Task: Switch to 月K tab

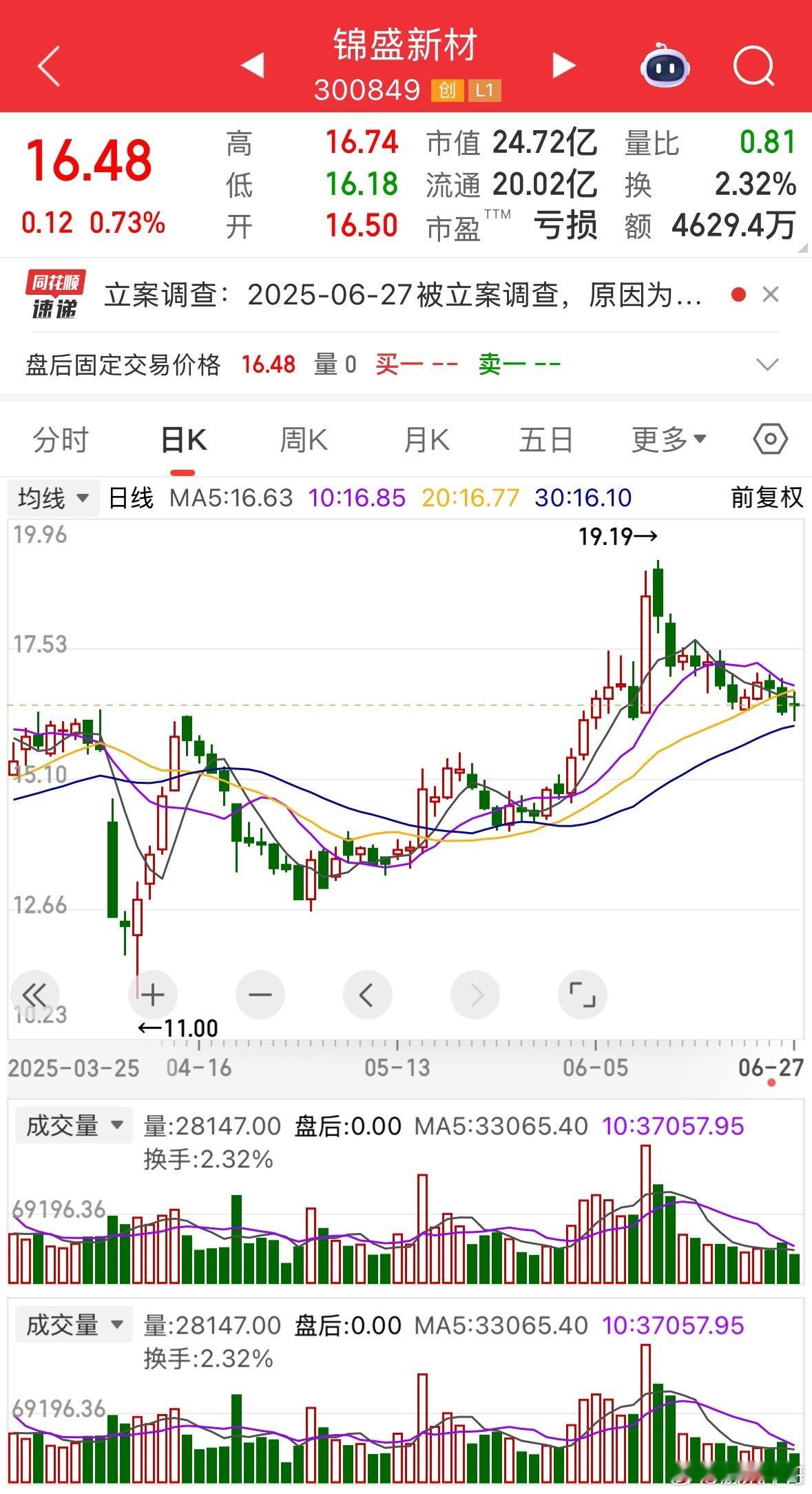Action: [426, 439]
